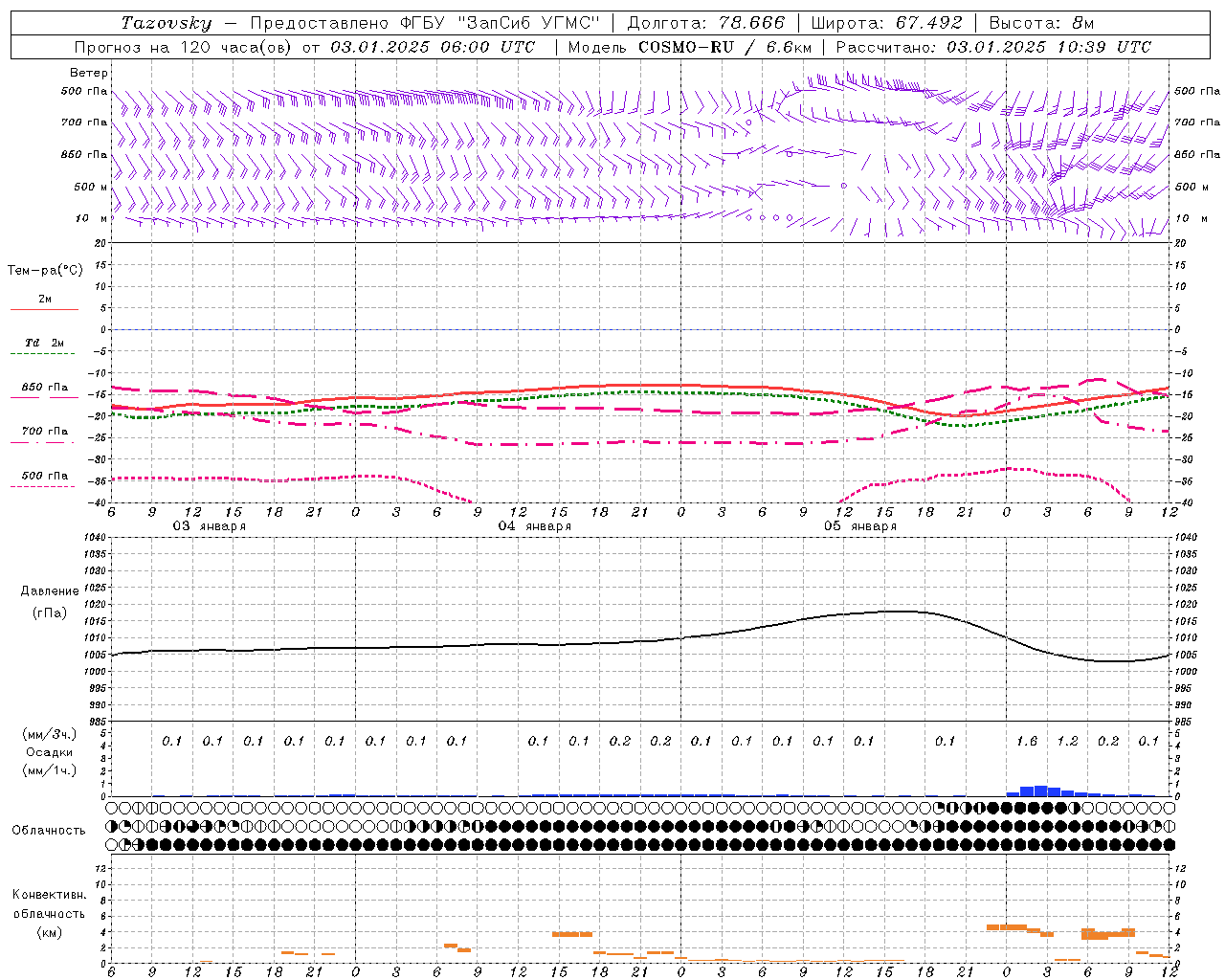Click the (мм/1ч.) precipitation unit label
The image size is (1225, 980).
pyautogui.click(x=50, y=770)
